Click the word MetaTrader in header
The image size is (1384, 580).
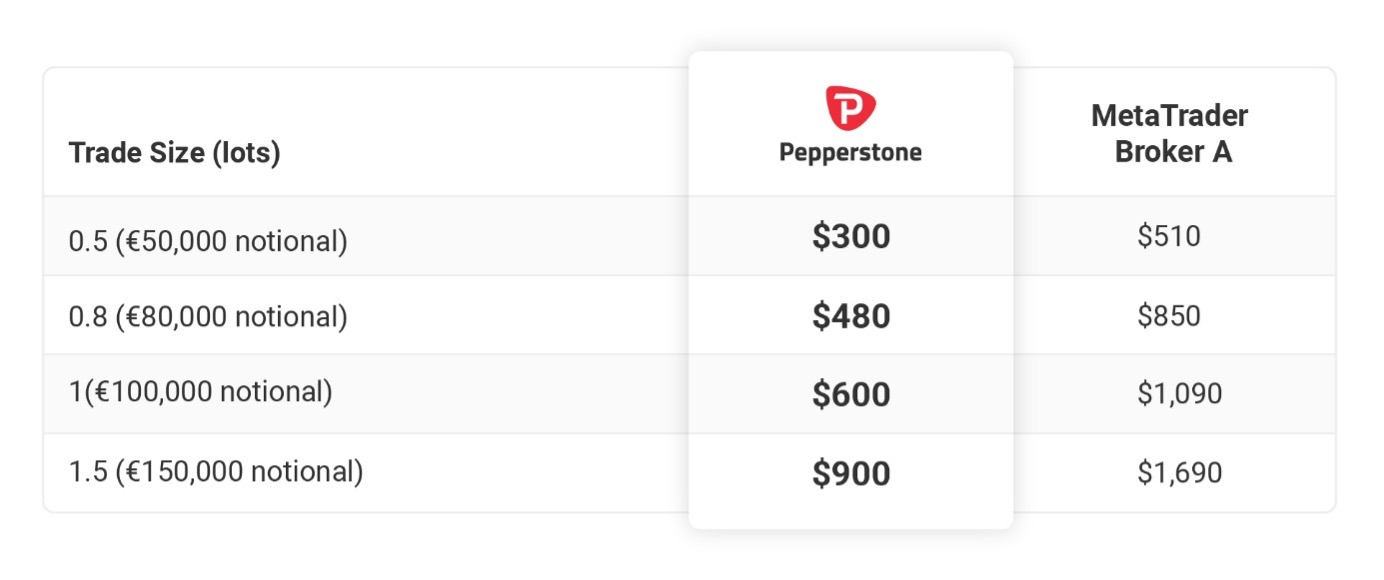[1170, 117]
